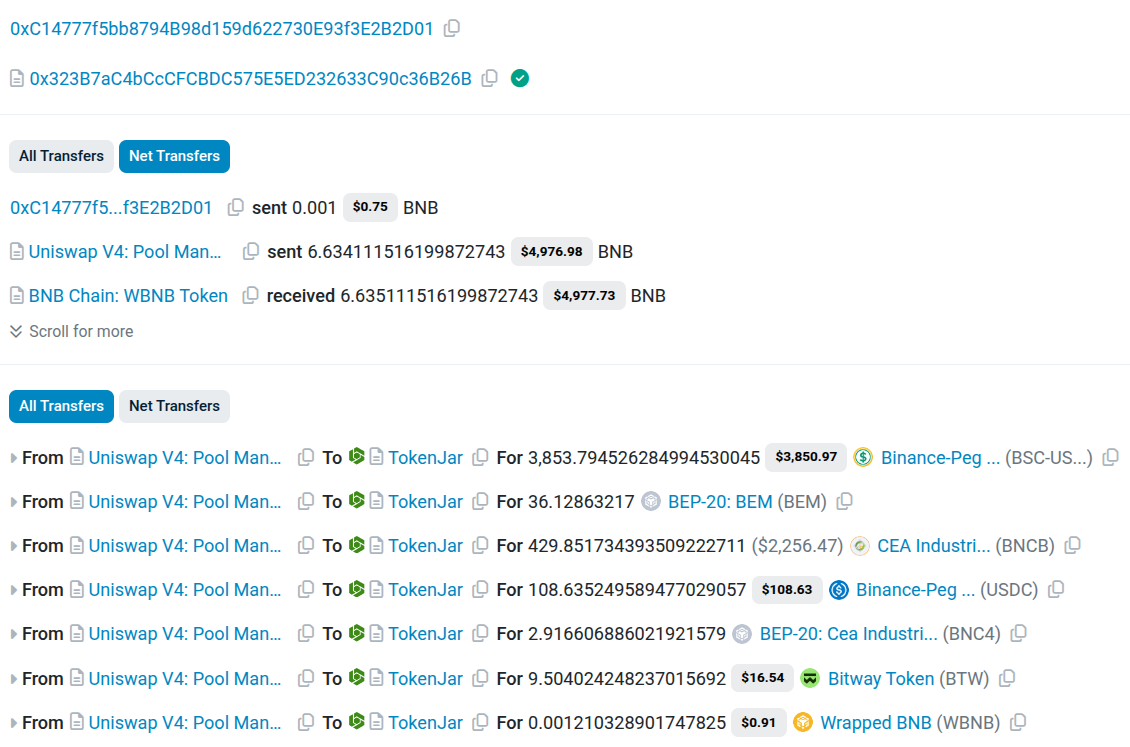The width and height of the screenshot is (1130, 747).
Task: Click the $3,850.97 value badge
Action: (806, 457)
